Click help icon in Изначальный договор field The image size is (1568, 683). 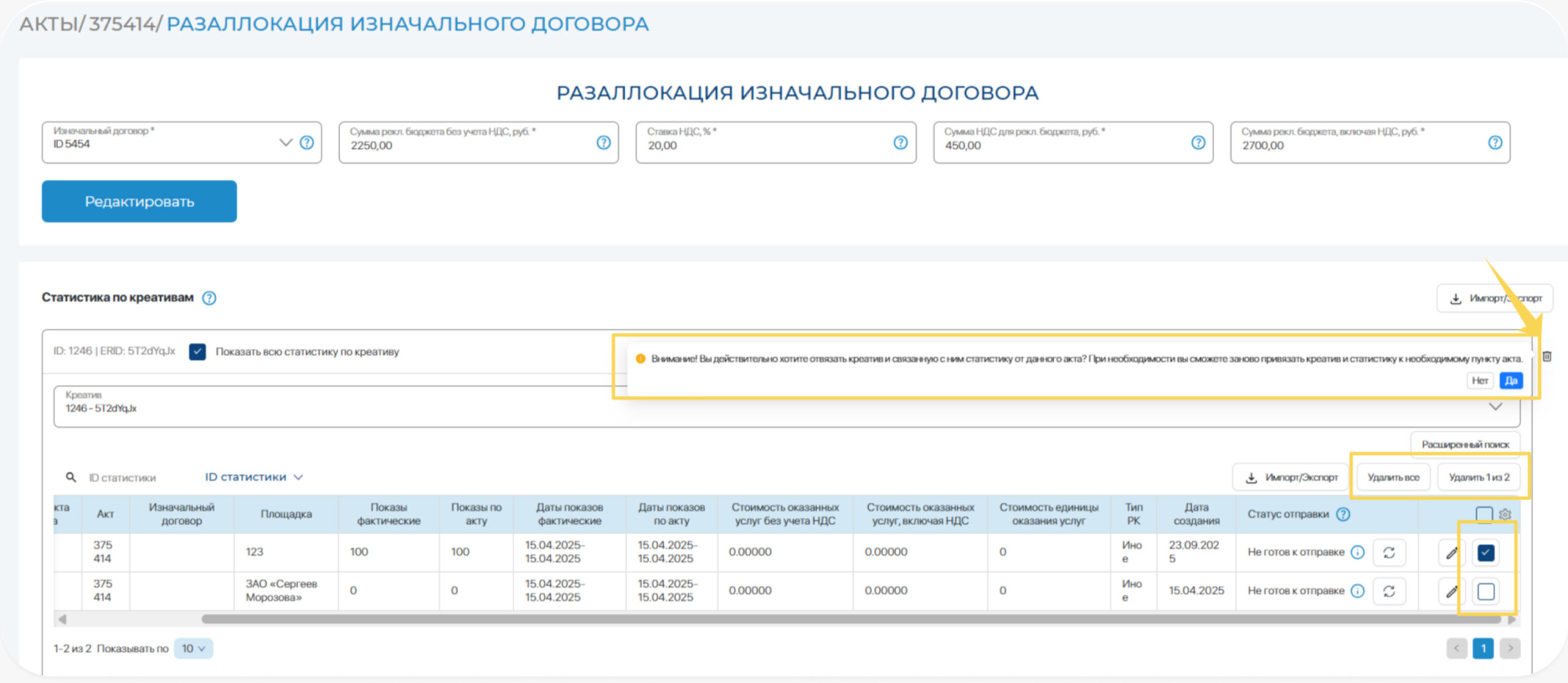[x=307, y=143]
